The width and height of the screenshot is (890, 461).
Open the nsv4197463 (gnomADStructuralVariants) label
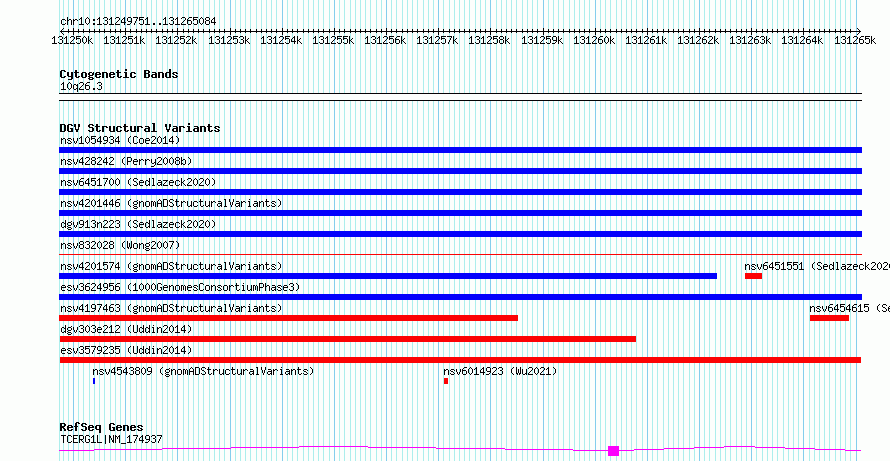[x=171, y=308]
